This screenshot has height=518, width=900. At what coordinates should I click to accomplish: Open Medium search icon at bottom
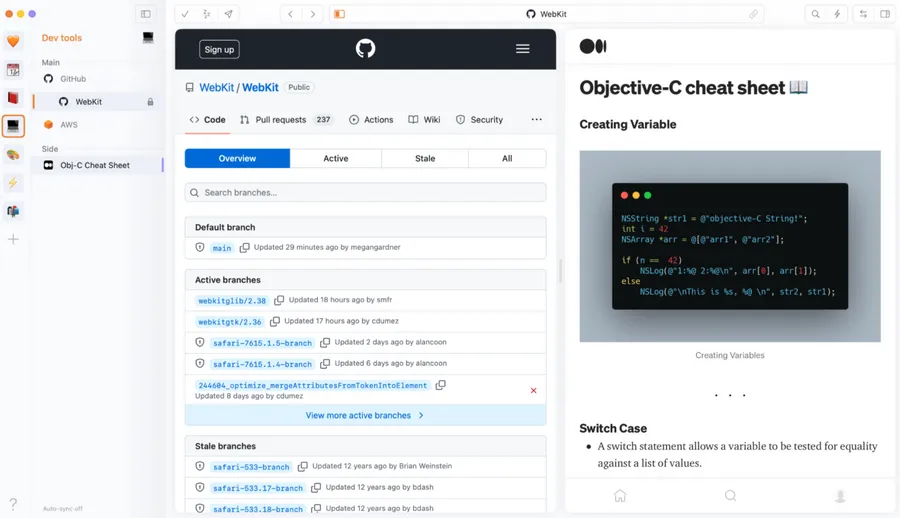(730, 496)
